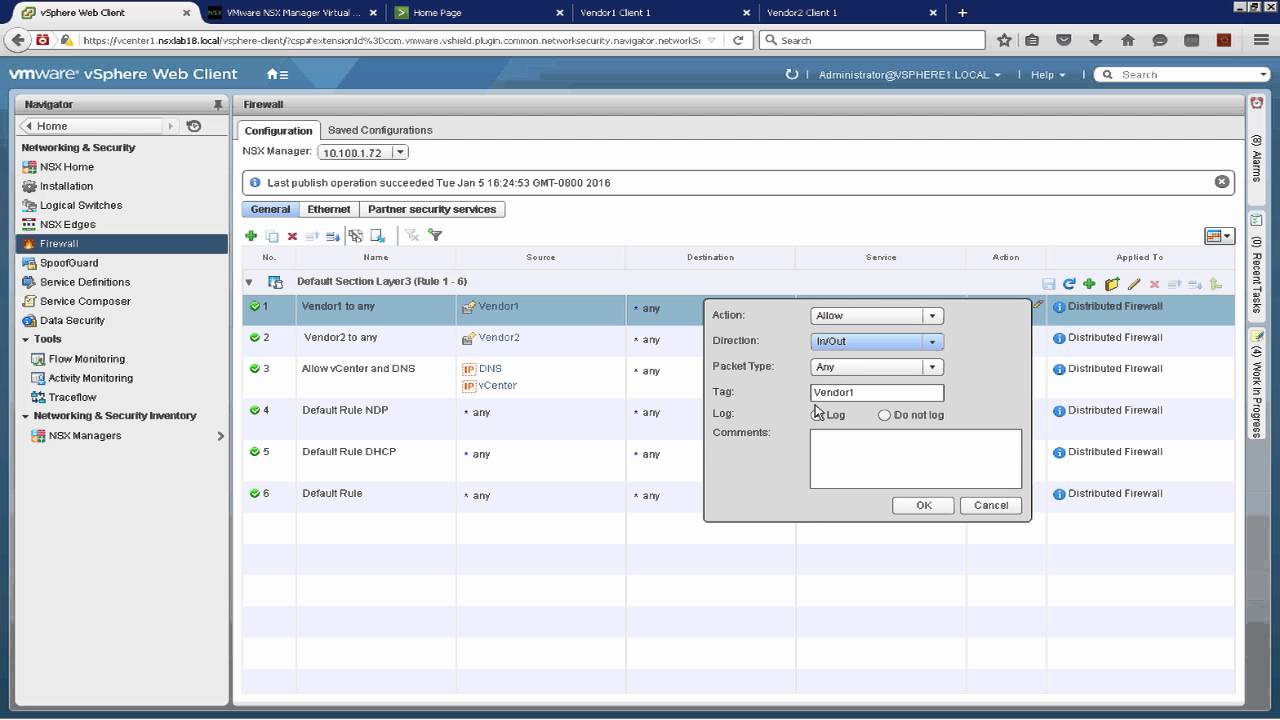Click the Alarms sidebar icon
Viewport: 1280px width, 720px height.
pyautogui.click(x=1257, y=104)
